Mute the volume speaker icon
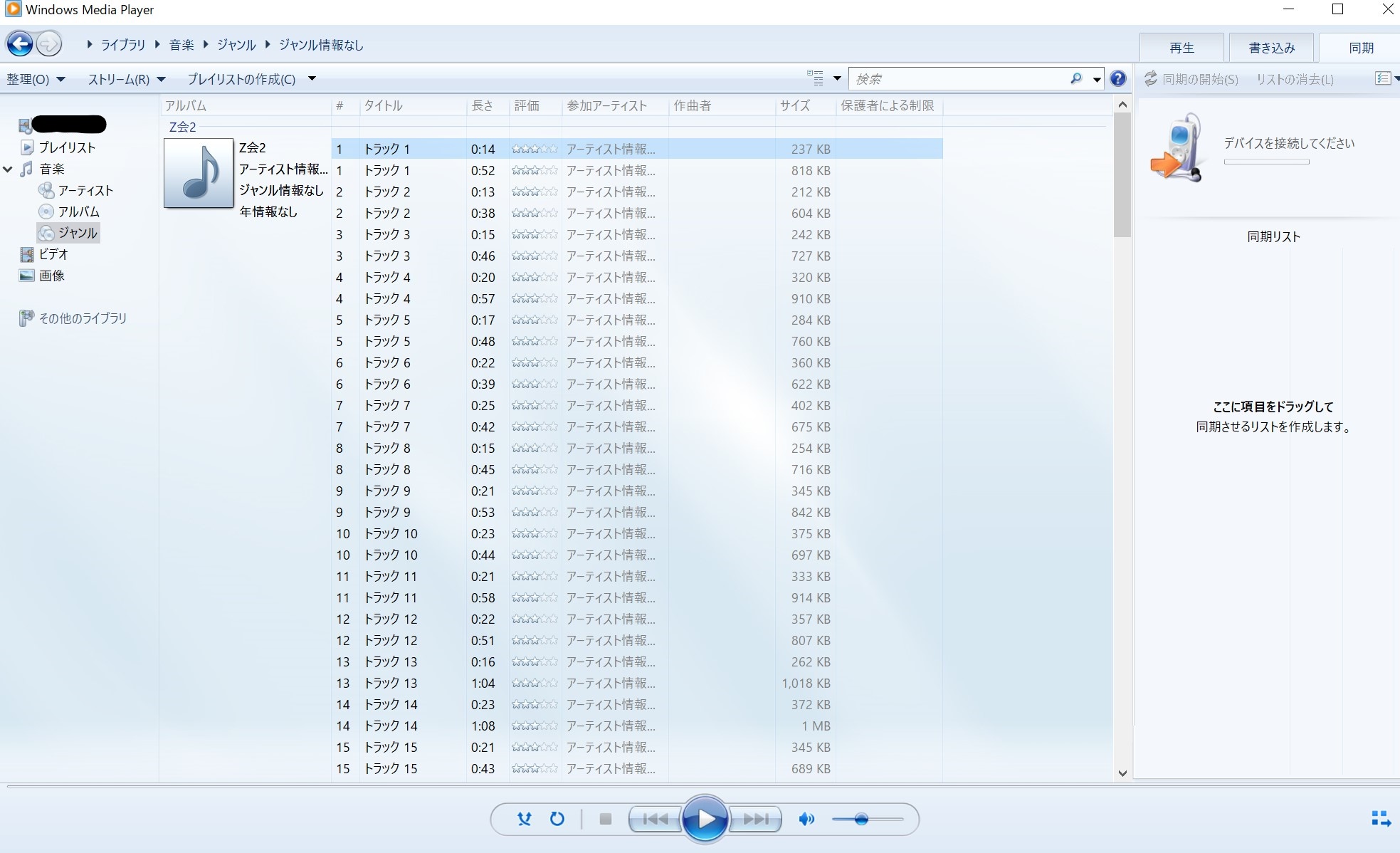Viewport: 1400px width, 853px height. 806,819
